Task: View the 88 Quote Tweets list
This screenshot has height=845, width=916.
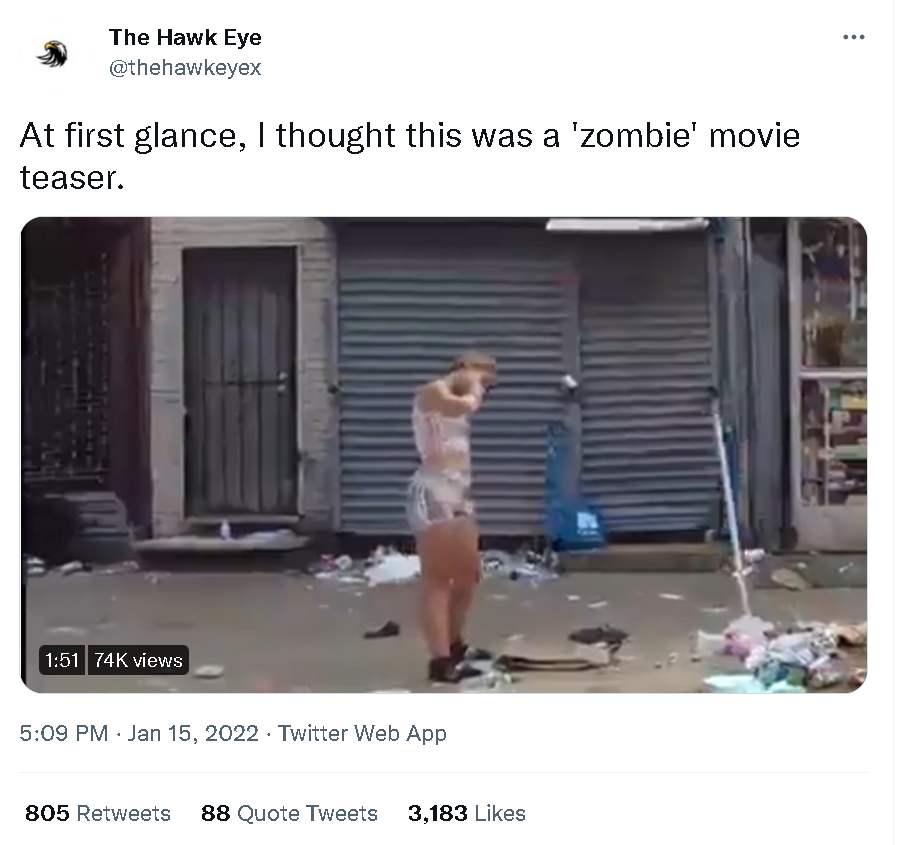Action: [x=289, y=813]
